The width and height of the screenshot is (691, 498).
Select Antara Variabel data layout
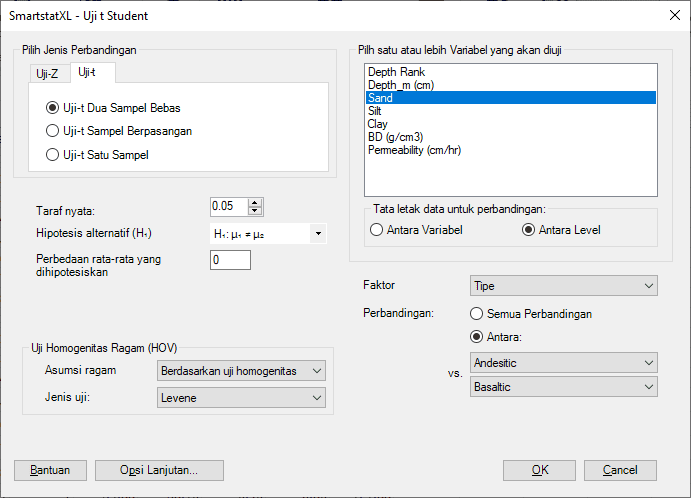click(x=377, y=230)
